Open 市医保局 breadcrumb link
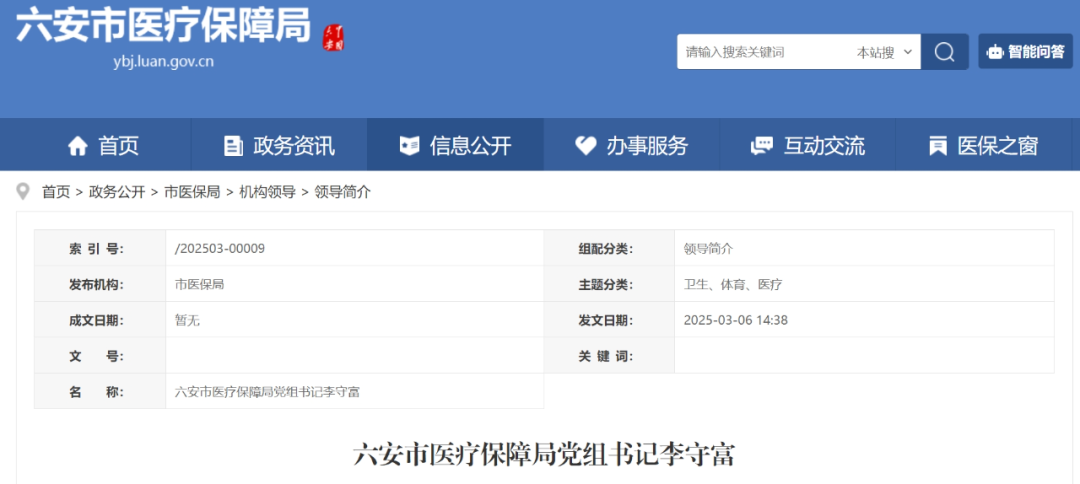Viewport: 1080px width, 484px height. [x=192, y=192]
